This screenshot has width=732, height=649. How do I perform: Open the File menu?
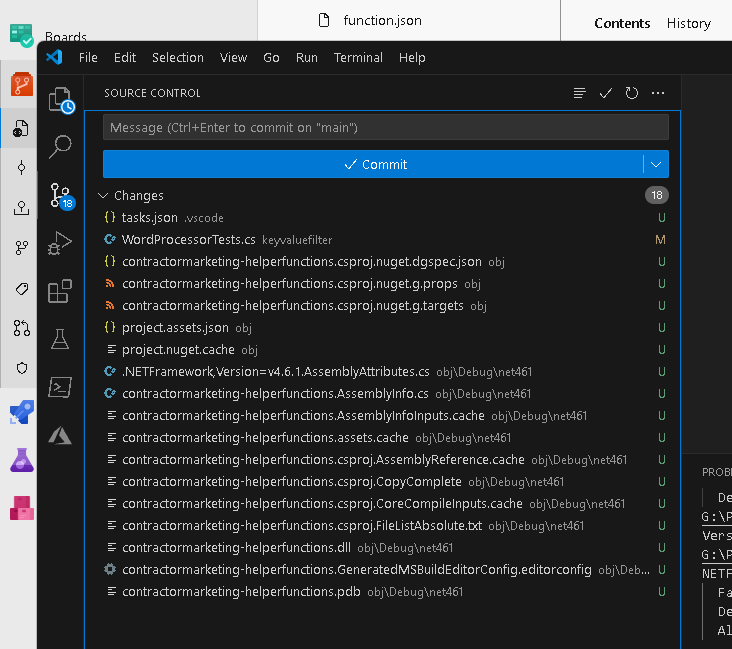(x=88, y=57)
